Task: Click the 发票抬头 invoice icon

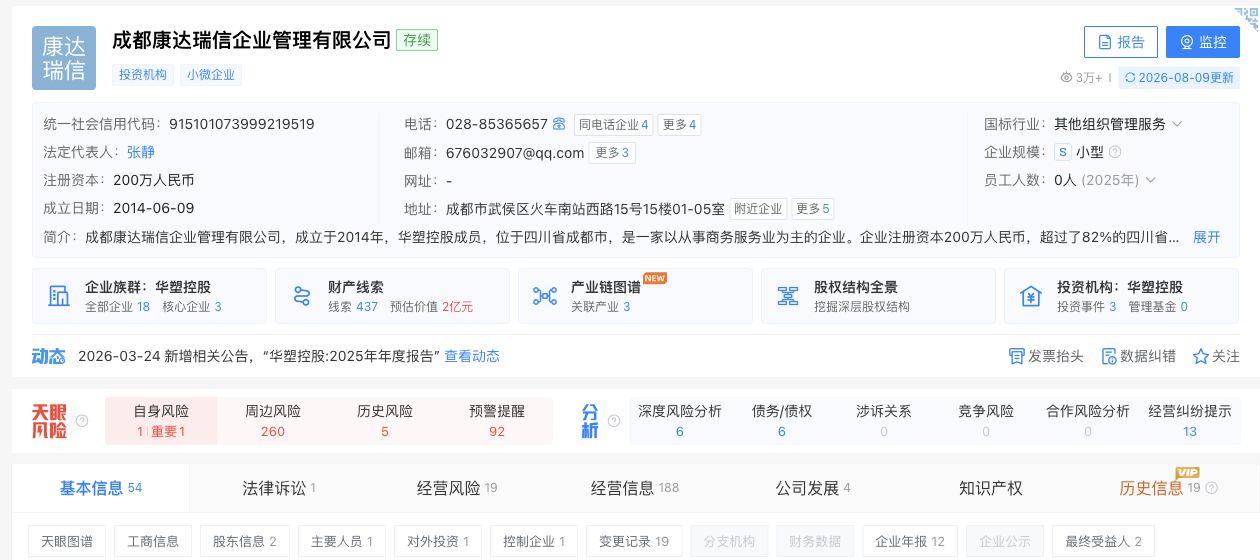Action: click(1016, 356)
